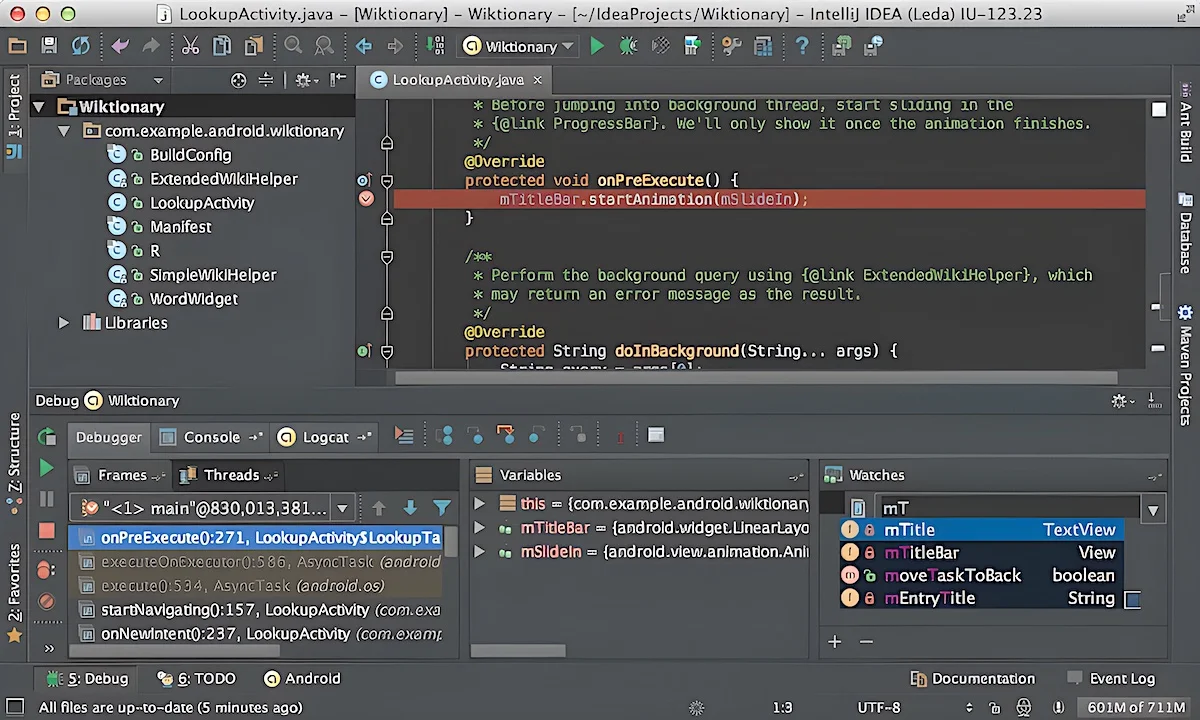The width and height of the screenshot is (1200, 720).
Task: Click Evaluate Expression calculator icon
Action: 656,435
